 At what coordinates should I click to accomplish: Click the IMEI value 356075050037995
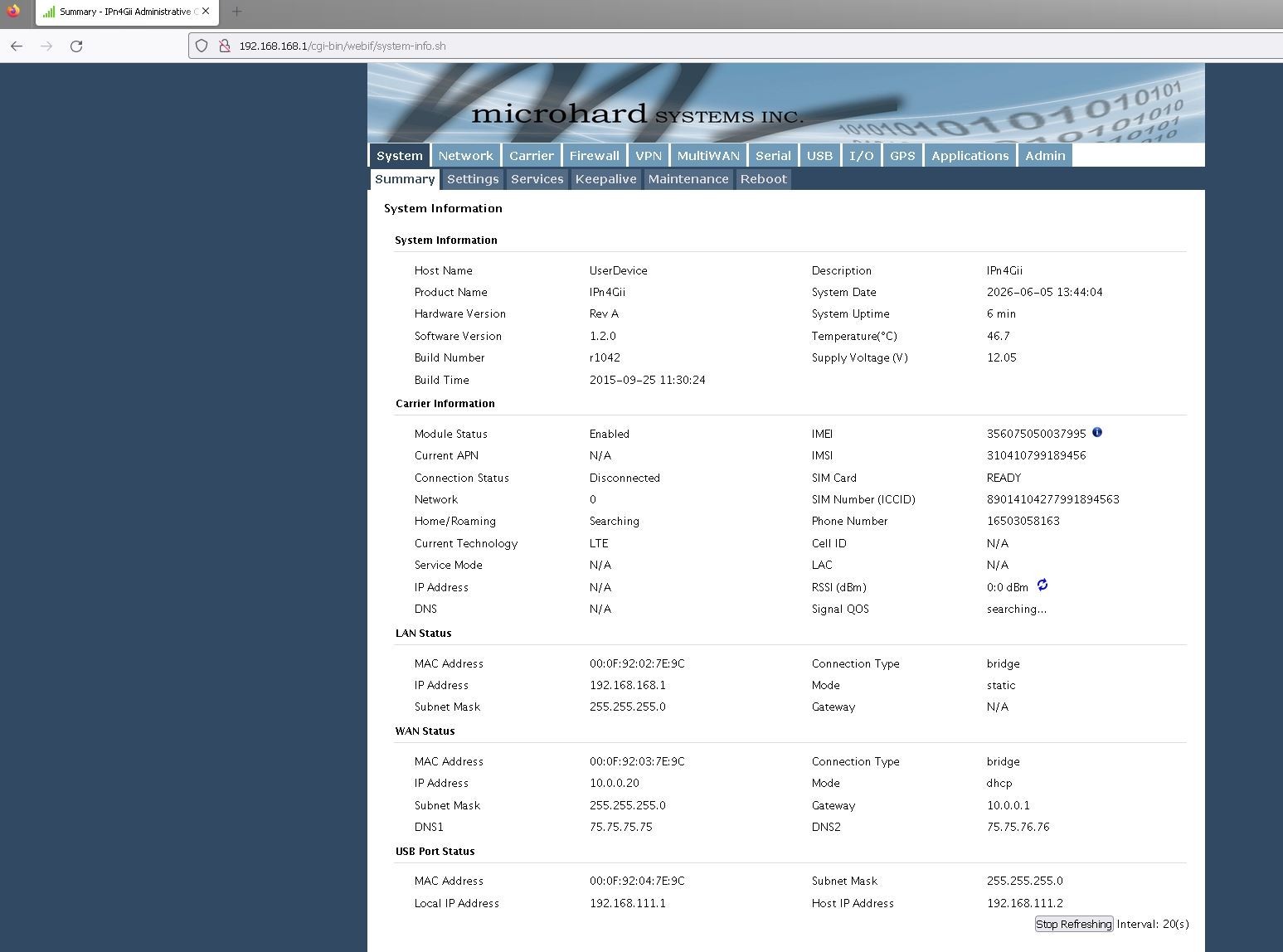[x=1036, y=434]
